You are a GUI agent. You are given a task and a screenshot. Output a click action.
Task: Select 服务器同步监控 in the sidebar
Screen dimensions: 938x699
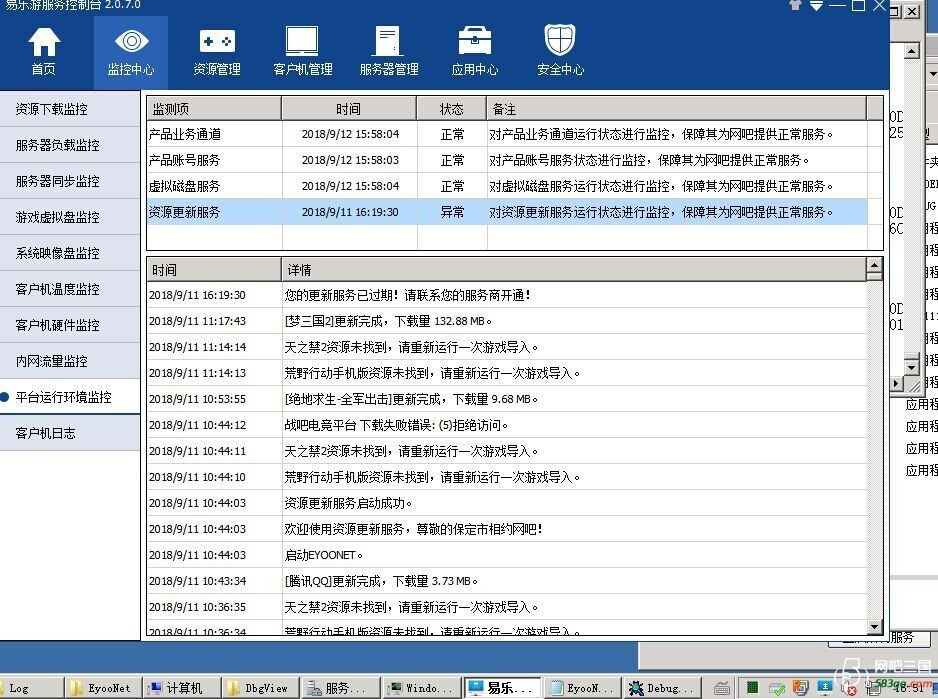(x=70, y=181)
